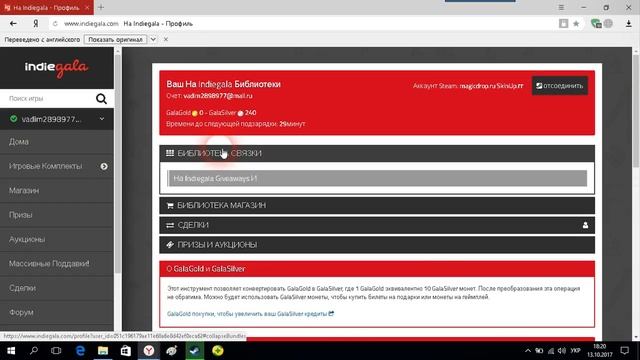The image size is (640, 360).
Task: Select the На Indiegala - Профиль tab
Action: [47, 7]
